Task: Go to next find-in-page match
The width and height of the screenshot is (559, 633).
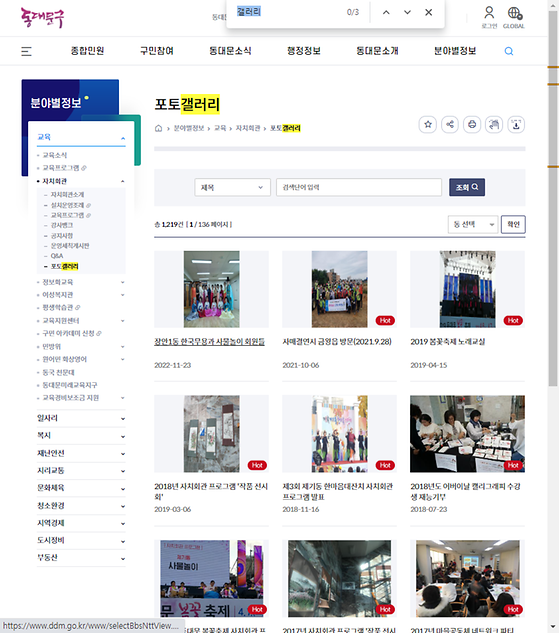Action: coord(407,12)
